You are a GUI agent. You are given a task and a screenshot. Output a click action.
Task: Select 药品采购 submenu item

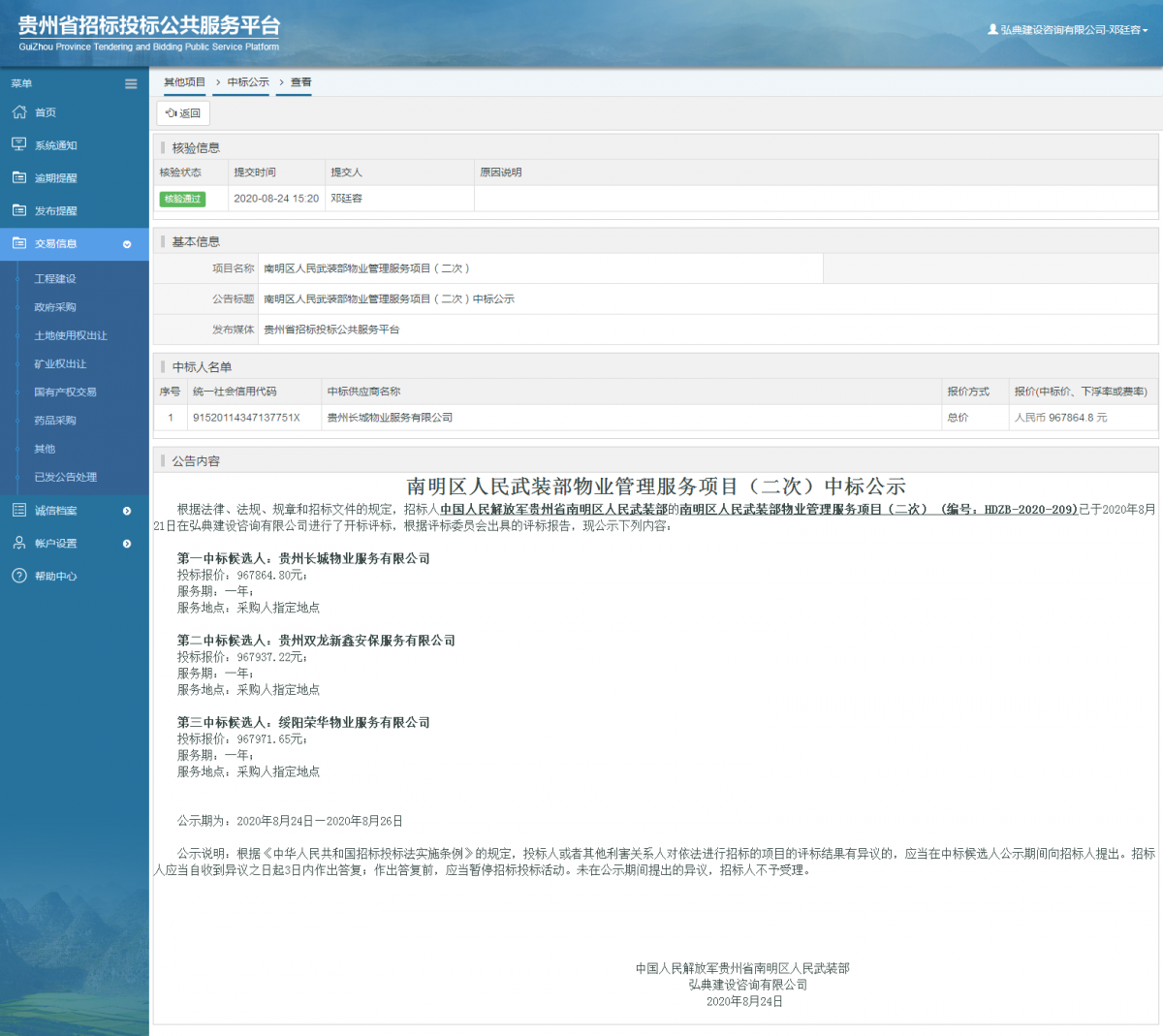pos(55,421)
